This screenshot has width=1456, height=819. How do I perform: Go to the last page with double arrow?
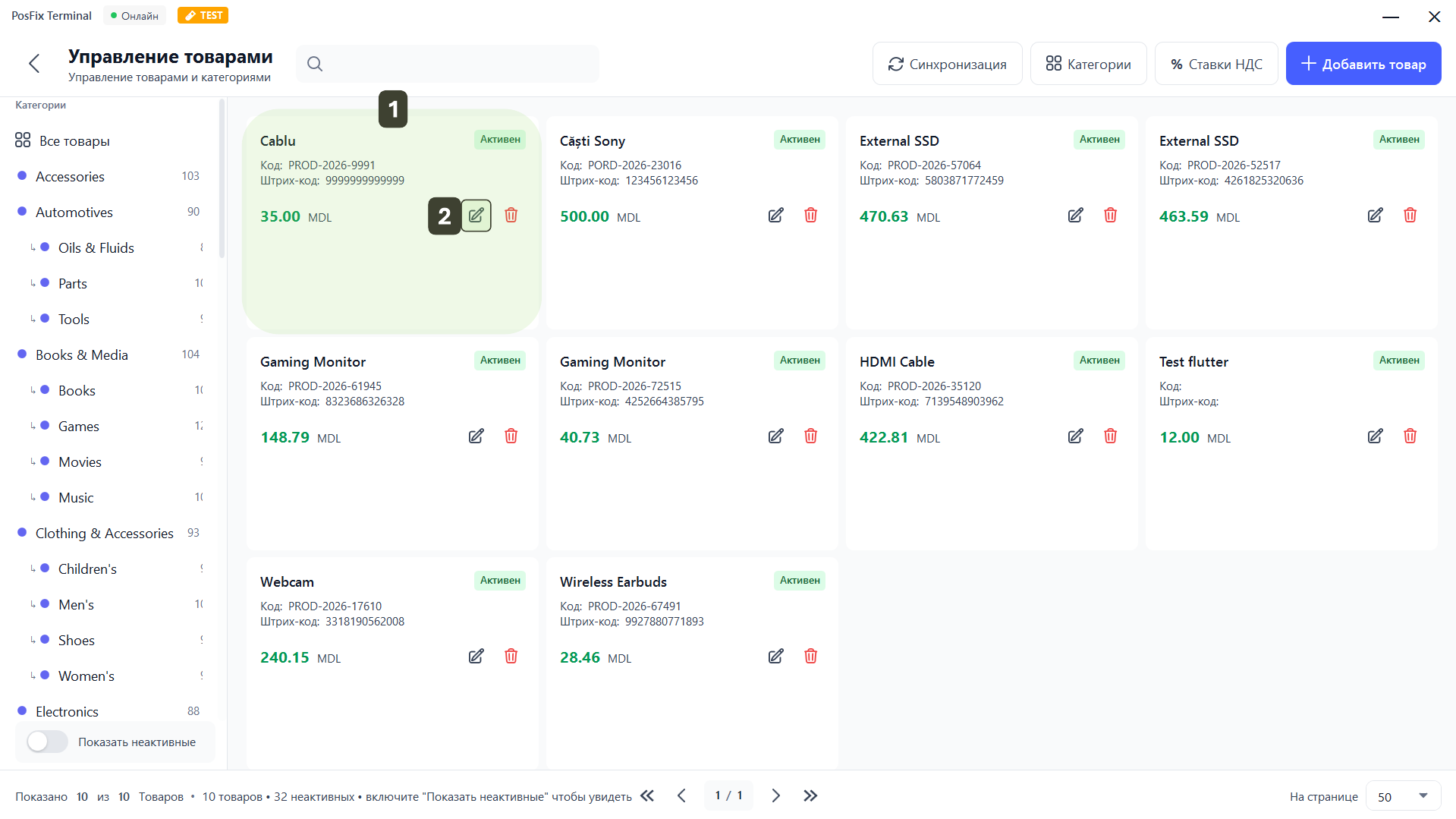click(x=810, y=795)
